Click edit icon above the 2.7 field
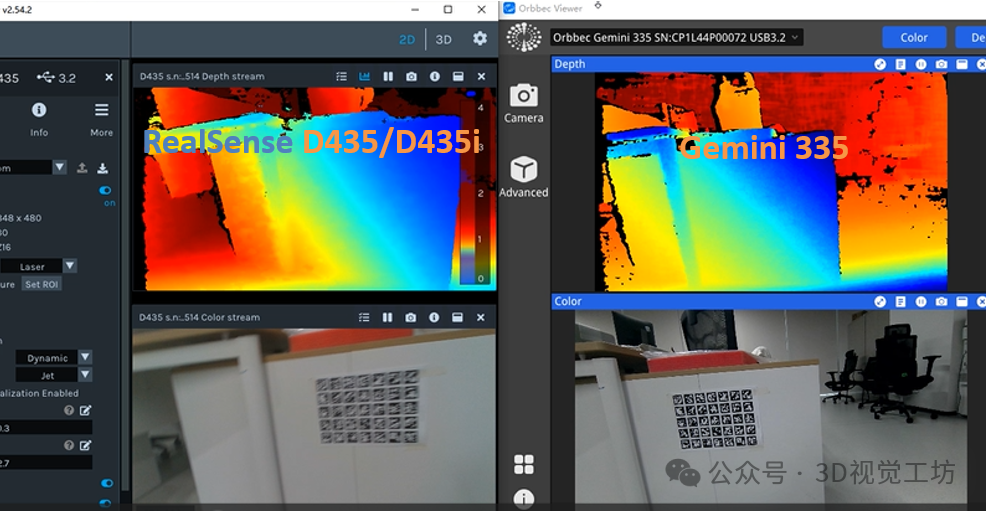The height and width of the screenshot is (511, 986). coord(86,445)
